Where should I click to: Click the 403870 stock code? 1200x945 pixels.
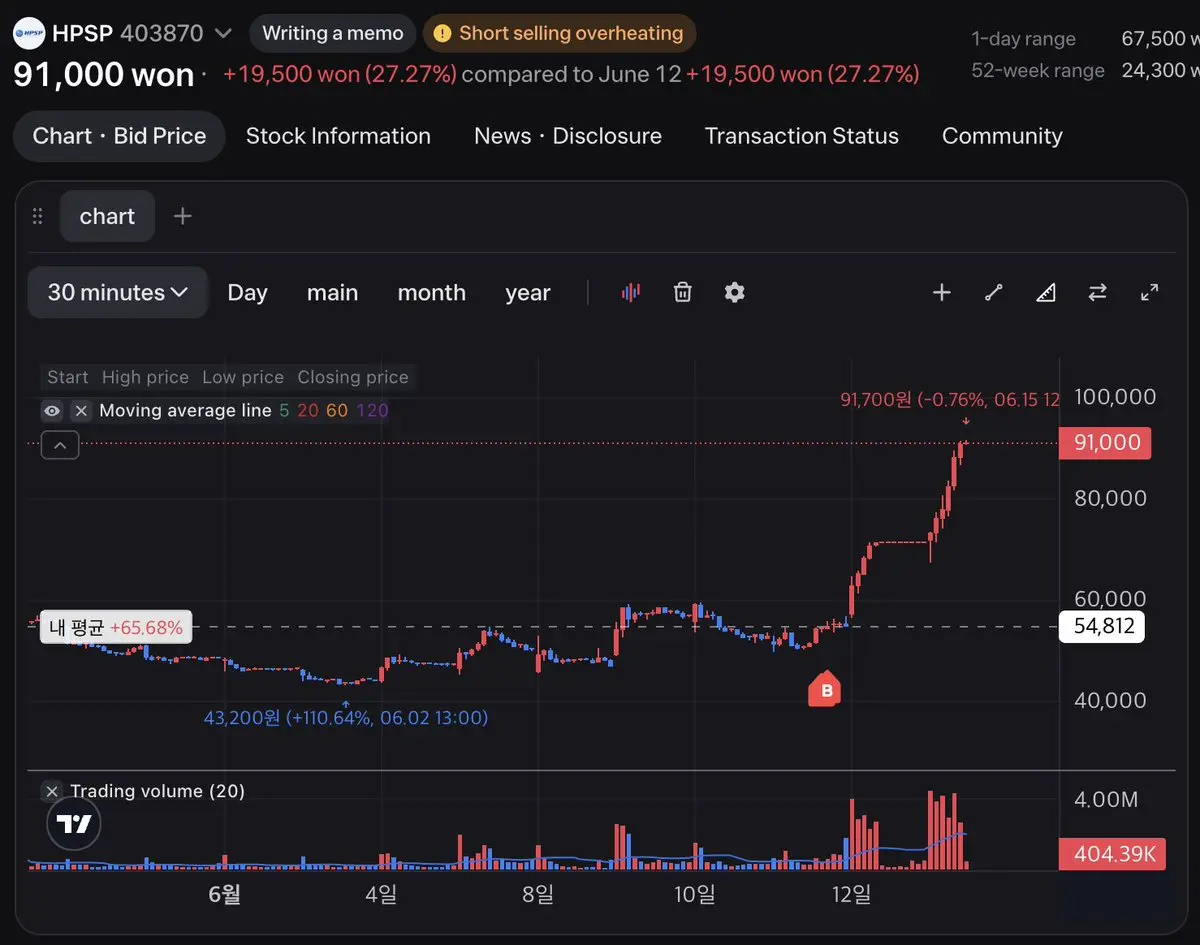click(x=162, y=33)
